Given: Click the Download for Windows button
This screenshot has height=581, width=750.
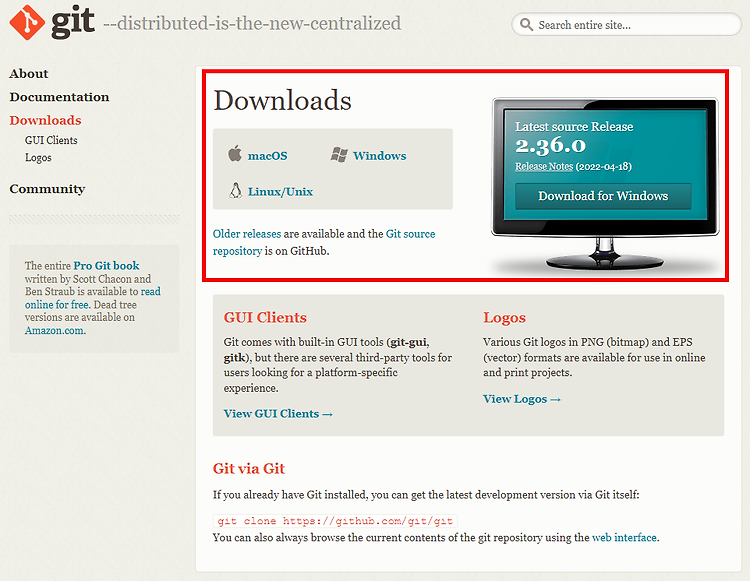Looking at the screenshot, I should tap(603, 196).
